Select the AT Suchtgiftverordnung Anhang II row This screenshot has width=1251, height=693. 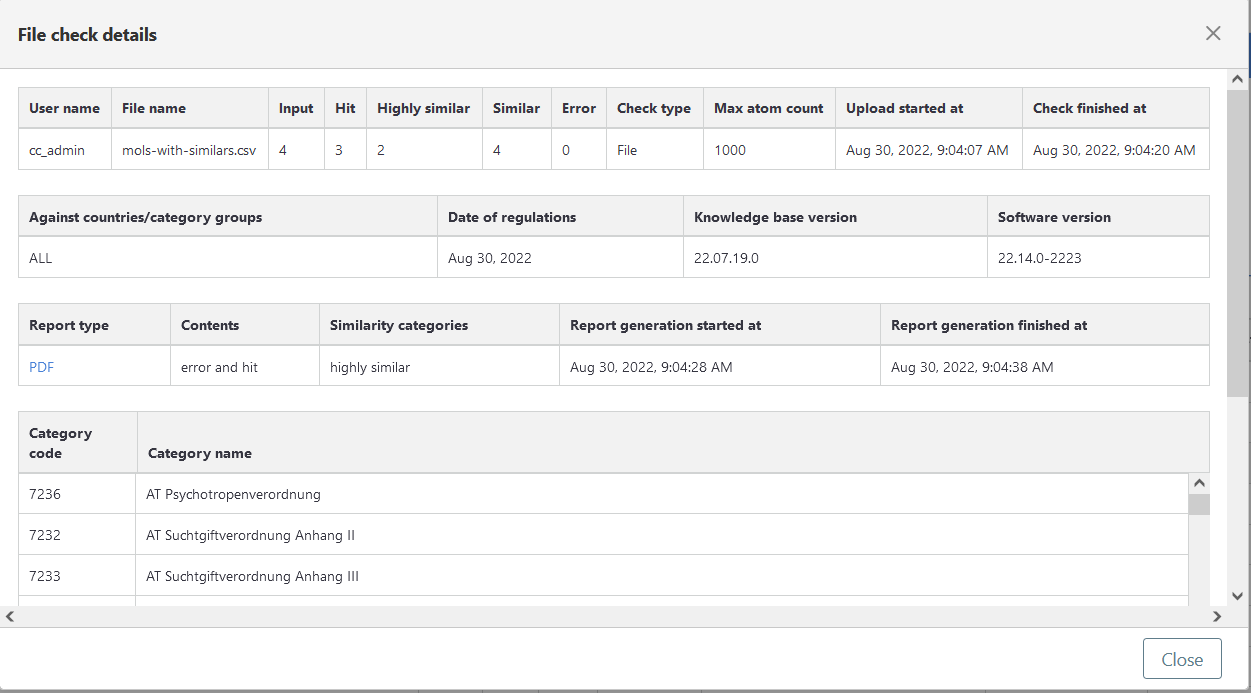click(x=250, y=535)
